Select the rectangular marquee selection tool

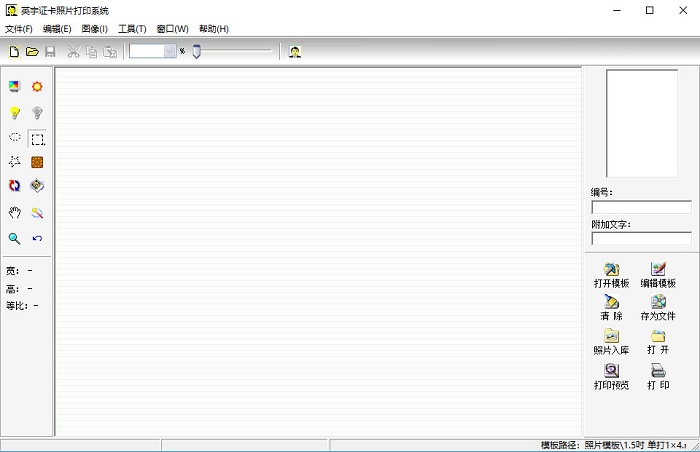click(x=37, y=139)
